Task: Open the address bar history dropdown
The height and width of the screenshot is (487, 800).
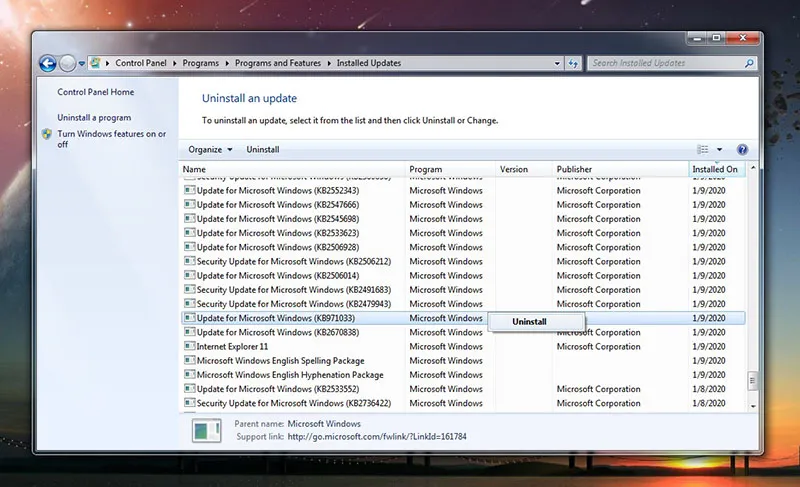Action: 558,63
